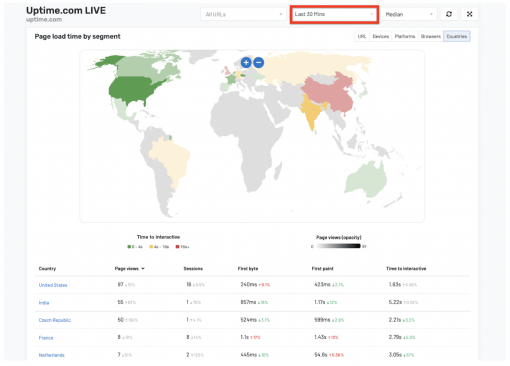Zoom in the map with plus button
The width and height of the screenshot is (510, 366).
coord(246,62)
